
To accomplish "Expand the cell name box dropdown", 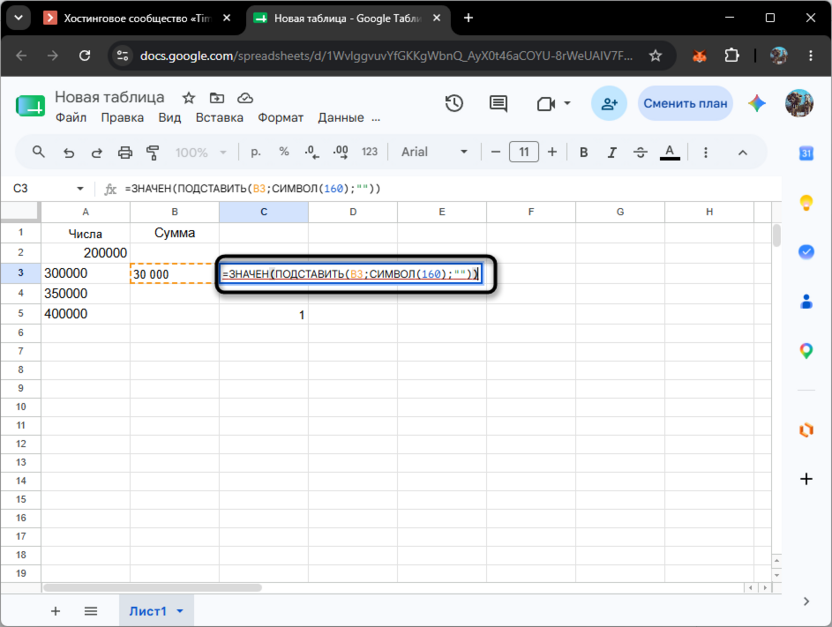I will click(x=80, y=188).
